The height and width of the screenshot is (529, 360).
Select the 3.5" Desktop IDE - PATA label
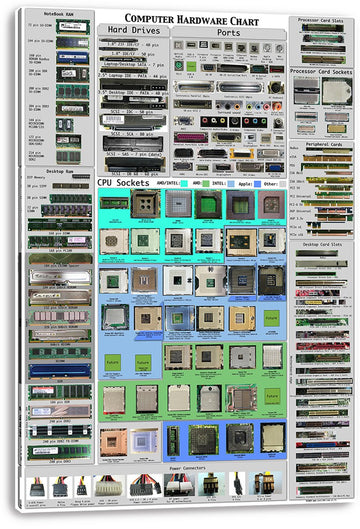133,92
